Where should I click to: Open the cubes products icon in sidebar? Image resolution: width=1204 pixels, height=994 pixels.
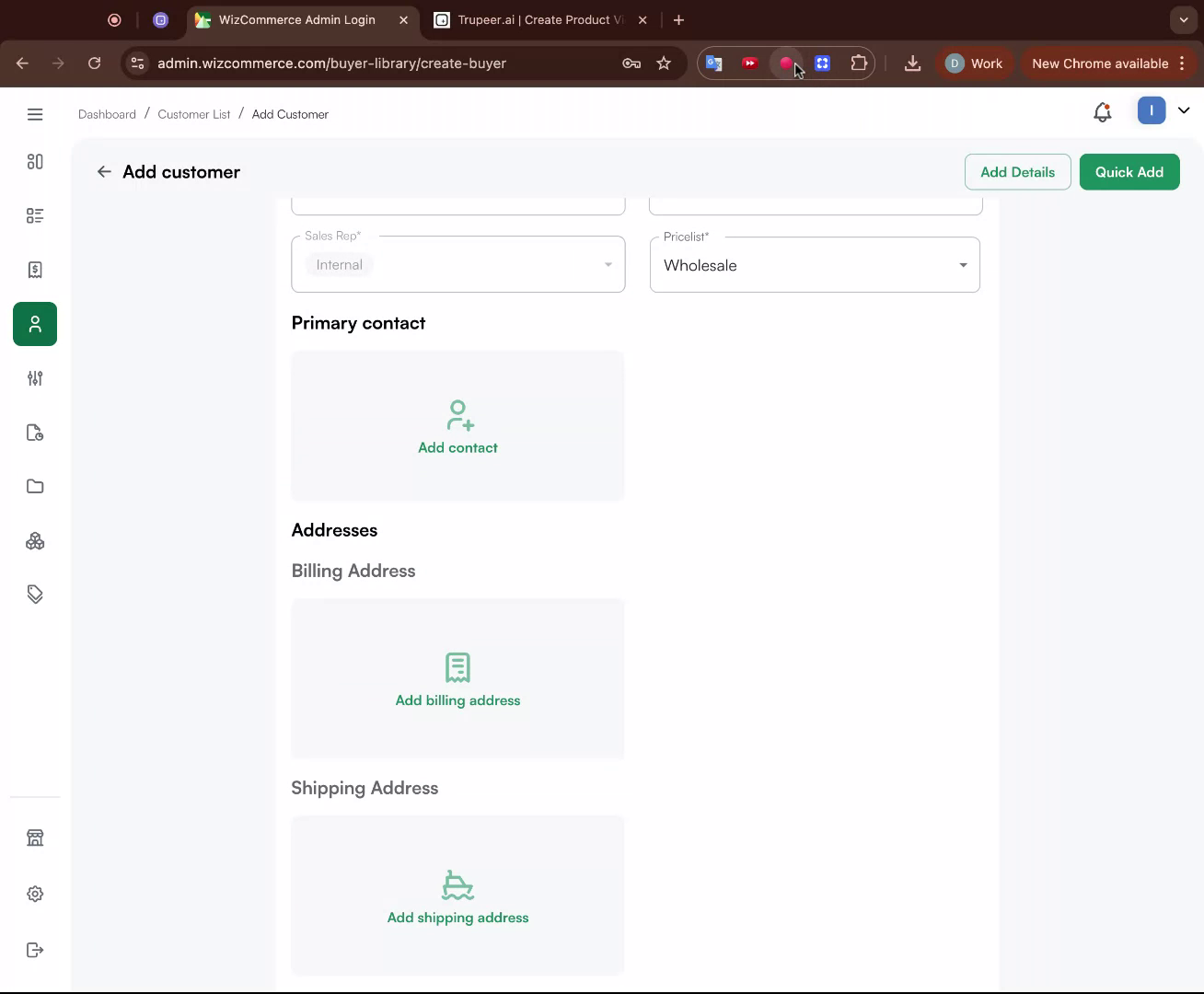[35, 541]
